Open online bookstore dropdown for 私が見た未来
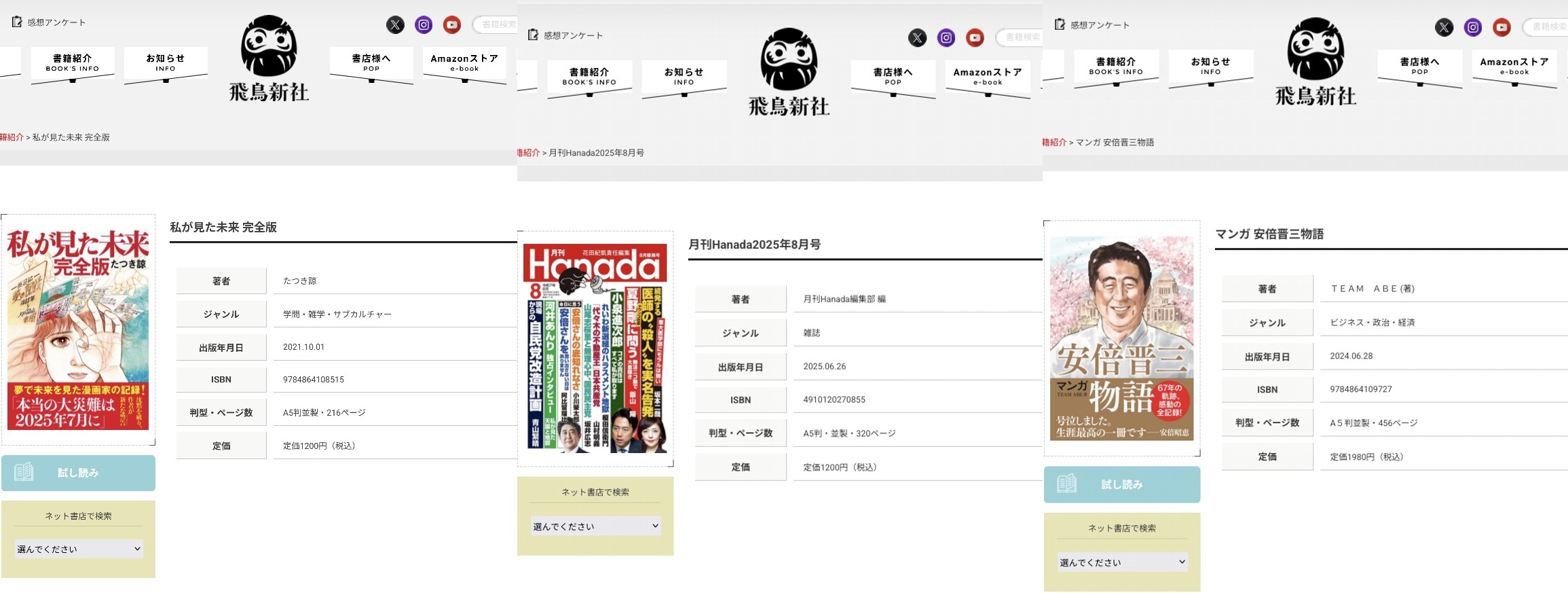Viewport: 1568px width, 593px height. click(79, 549)
